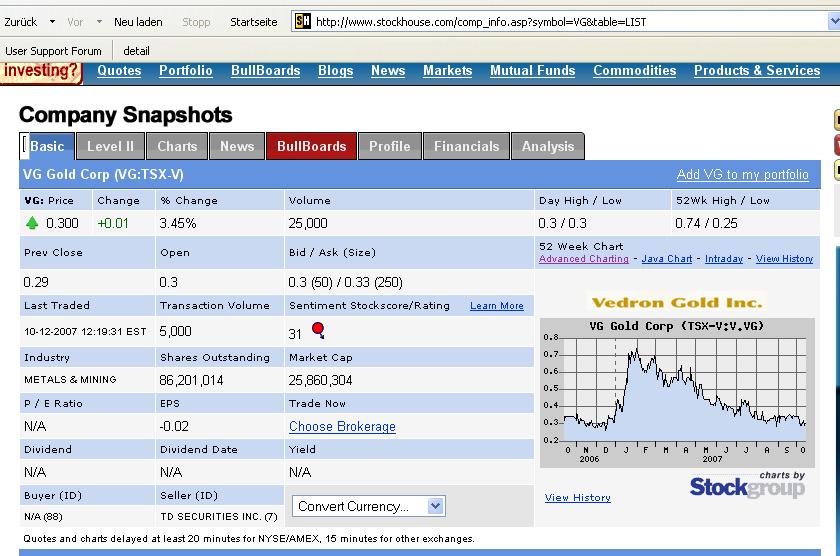The height and width of the screenshot is (556, 840).
Task: Click the Neu laden reload button
Action: (x=138, y=22)
